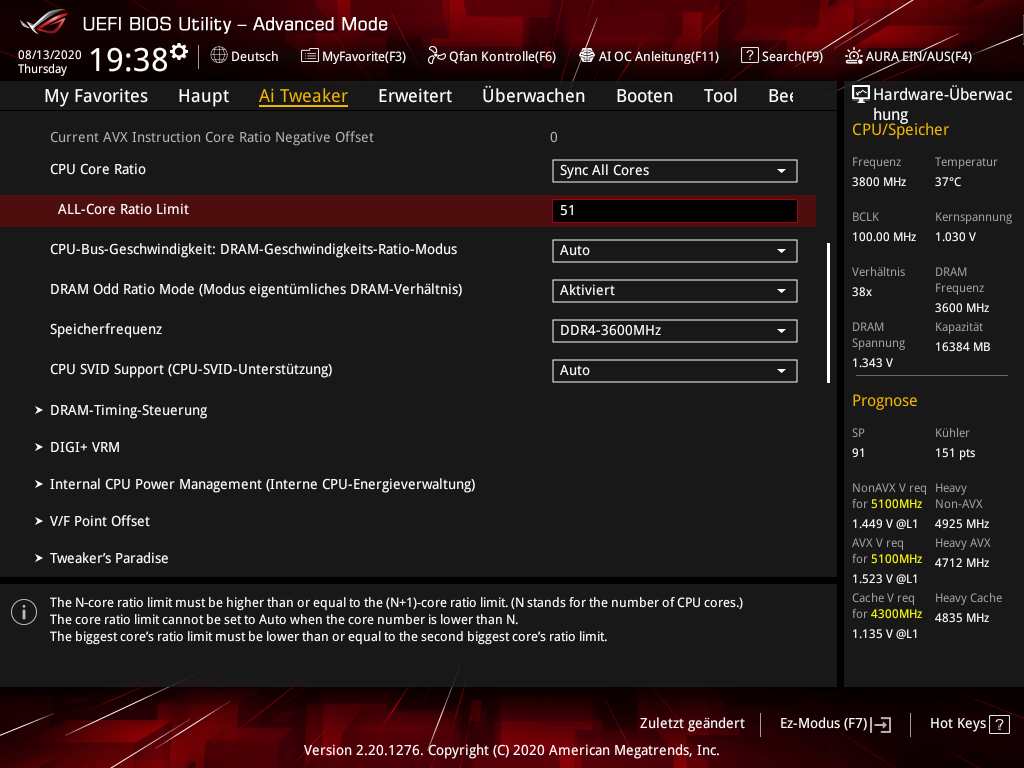The image size is (1024, 768).
Task: Open the Deutsch language selector
Action: point(244,56)
